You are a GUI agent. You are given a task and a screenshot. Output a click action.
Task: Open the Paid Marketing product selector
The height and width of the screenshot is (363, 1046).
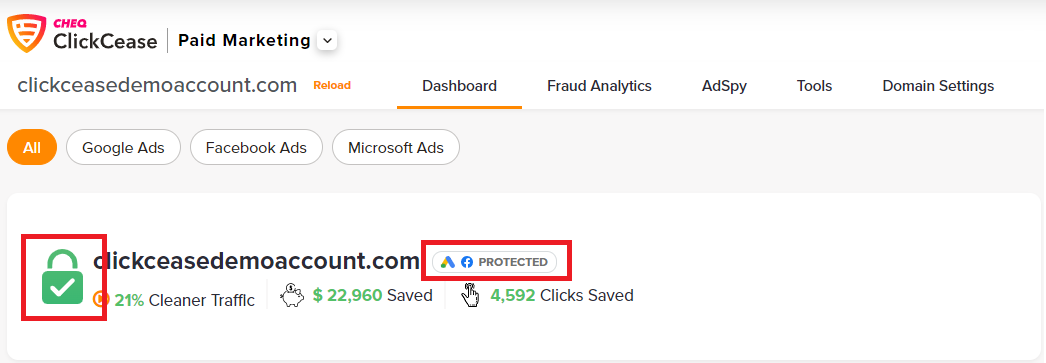(244, 41)
